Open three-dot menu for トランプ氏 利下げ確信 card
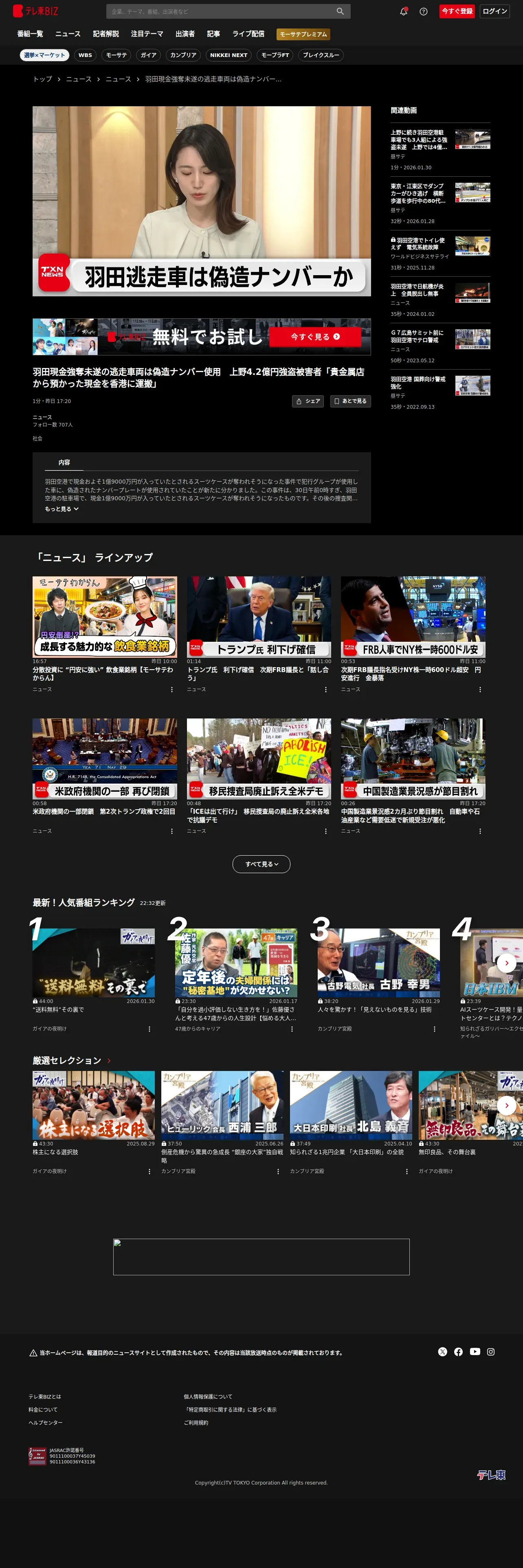Image resolution: width=523 pixels, height=1568 pixels. tap(326, 690)
